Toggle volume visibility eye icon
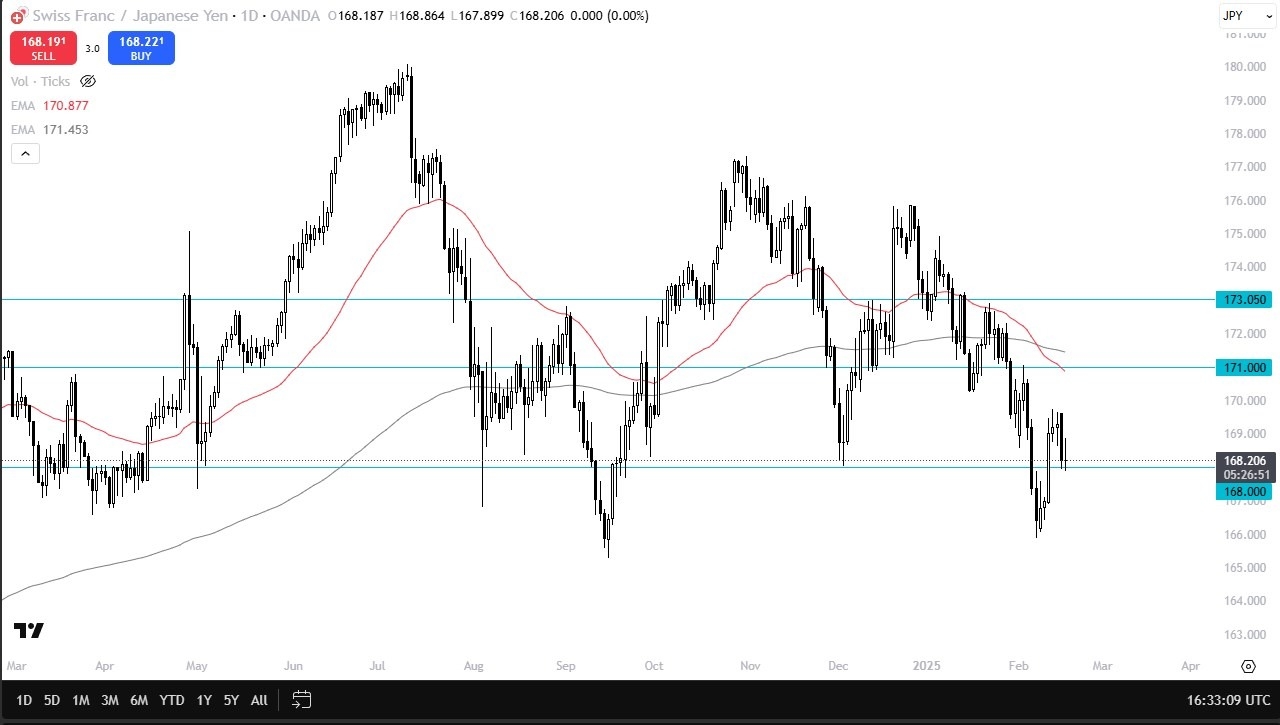Image resolution: width=1280 pixels, height=725 pixels. pyautogui.click(x=87, y=81)
